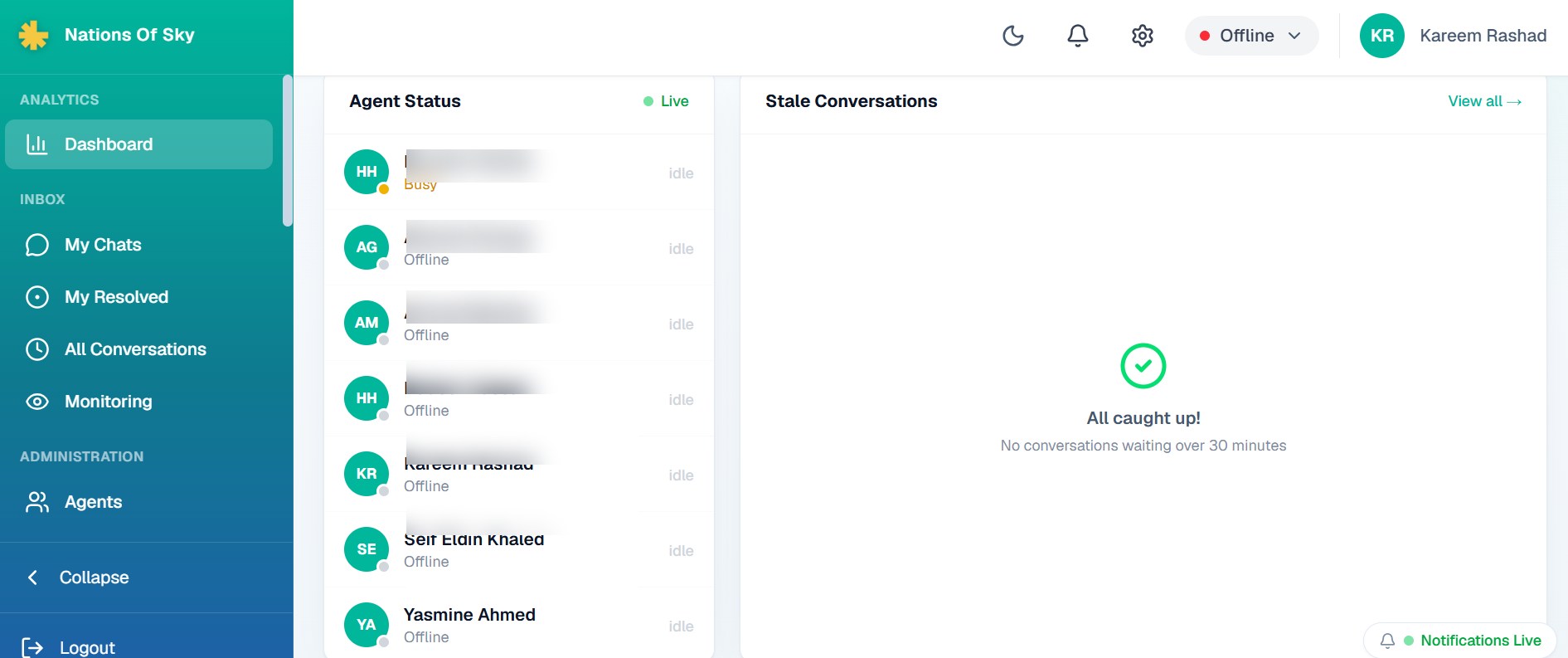The image size is (1568, 658).
Task: Open the Agents administration page
Action: point(138,502)
